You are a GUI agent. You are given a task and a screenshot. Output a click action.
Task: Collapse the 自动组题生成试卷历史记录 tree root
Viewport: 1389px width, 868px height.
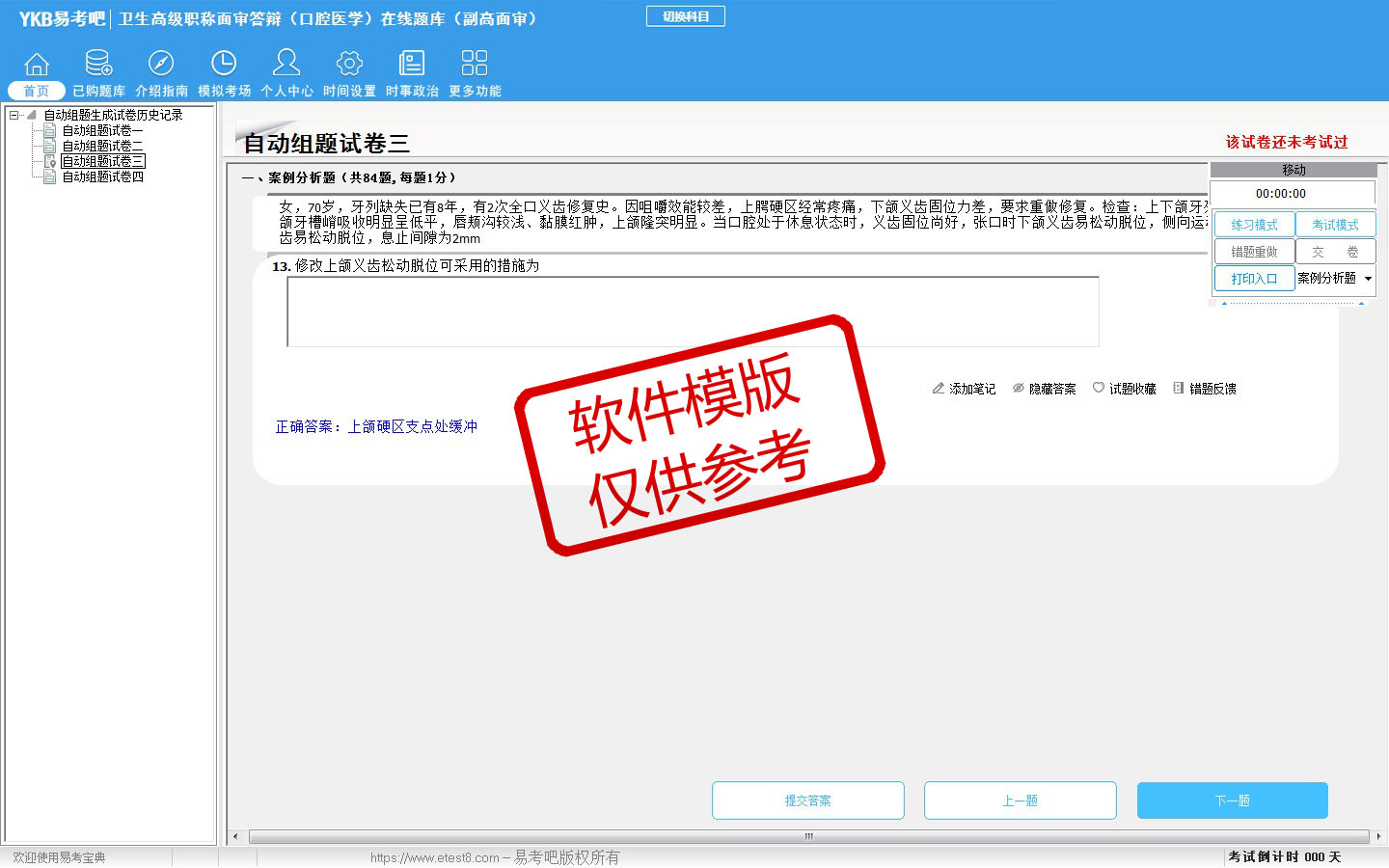click(14, 115)
